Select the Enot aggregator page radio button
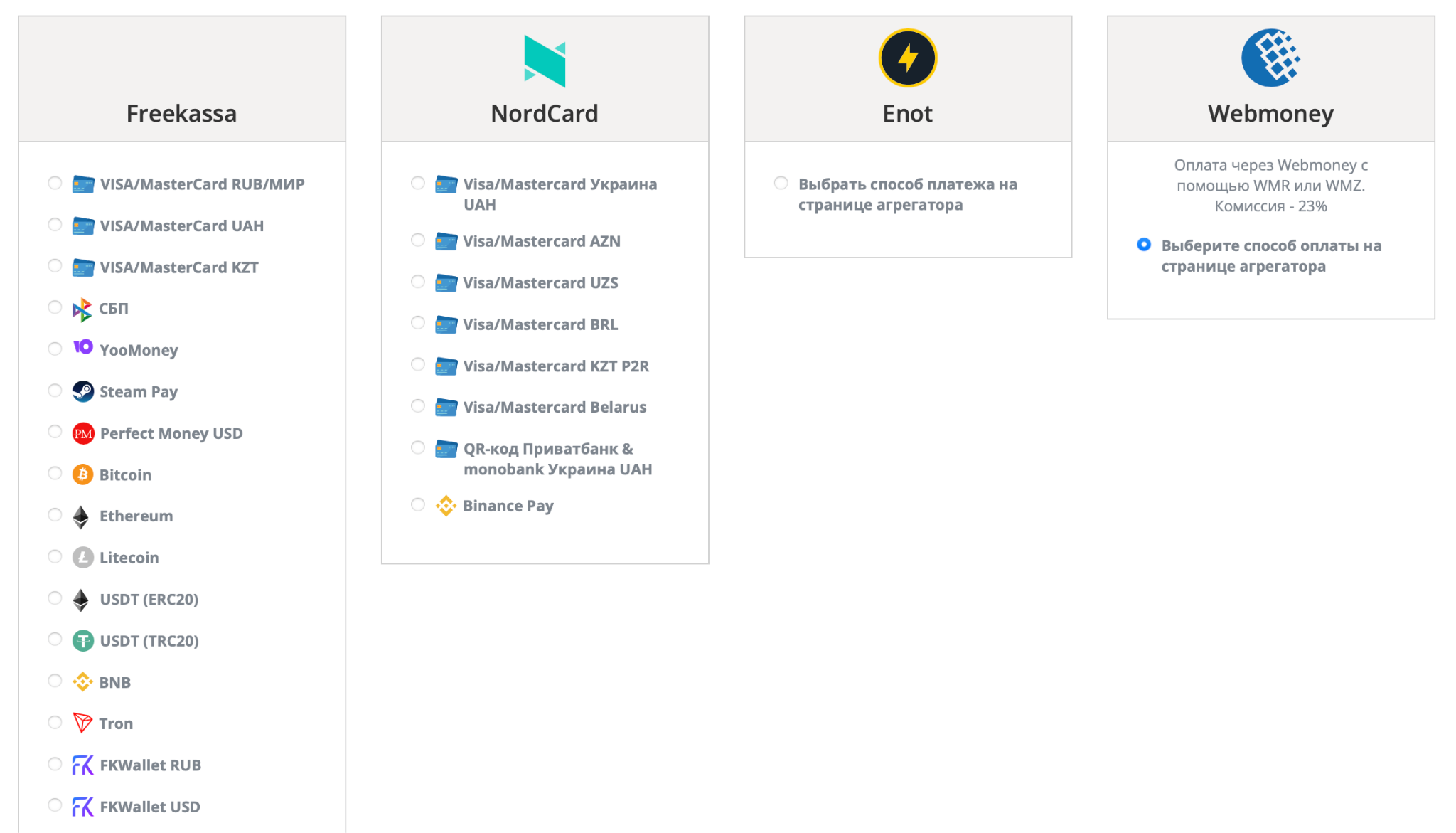This screenshot has height=833, width=1456. point(781,183)
